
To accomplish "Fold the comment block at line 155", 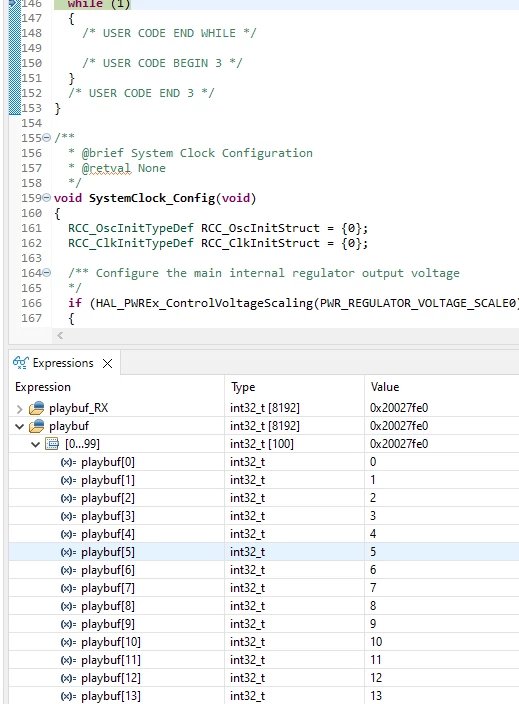I will click(46, 138).
